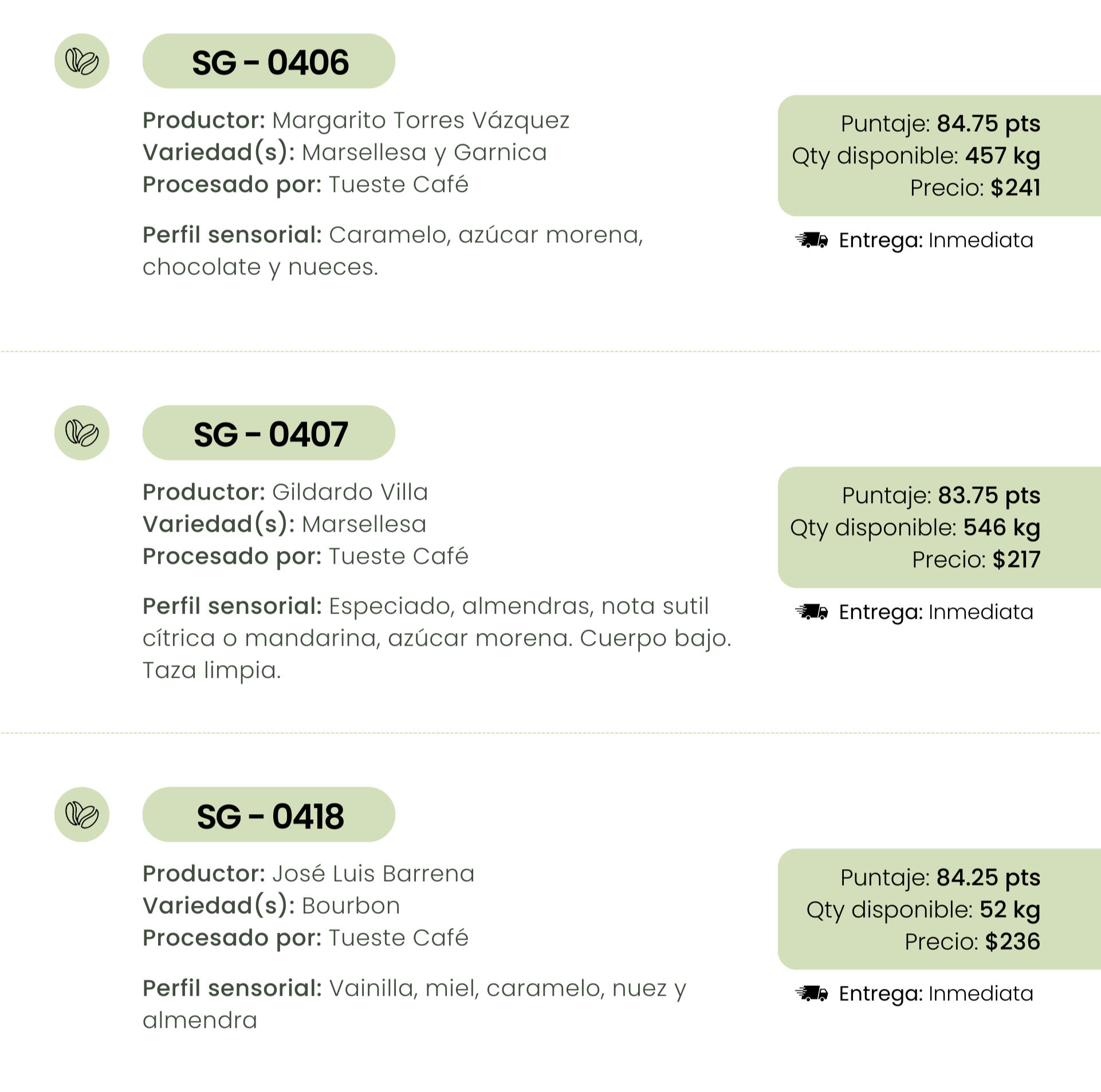This screenshot has width=1101, height=1092.
Task: Click the coffee bean icon beside SG - 0407
Action: pos(82,433)
